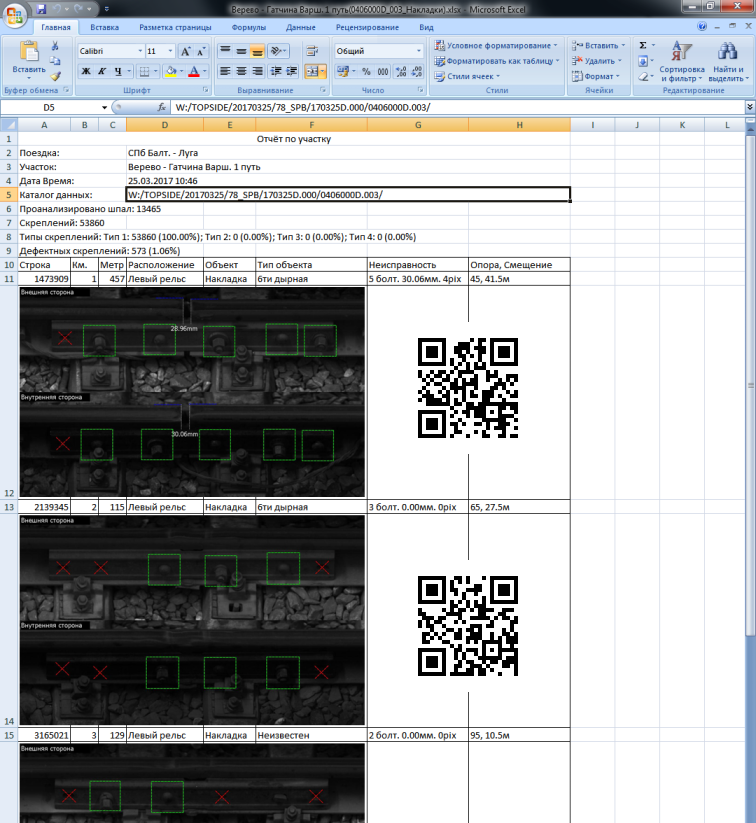This screenshot has height=823, width=756.
Task: Decrease indent
Action: pos(276,71)
